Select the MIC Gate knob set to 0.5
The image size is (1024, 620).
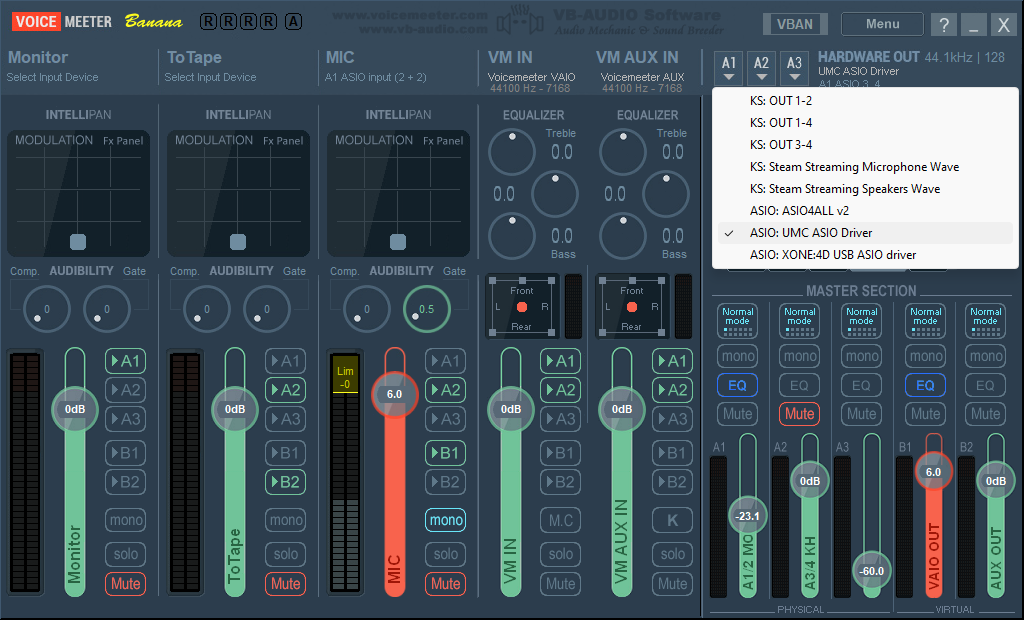426,309
